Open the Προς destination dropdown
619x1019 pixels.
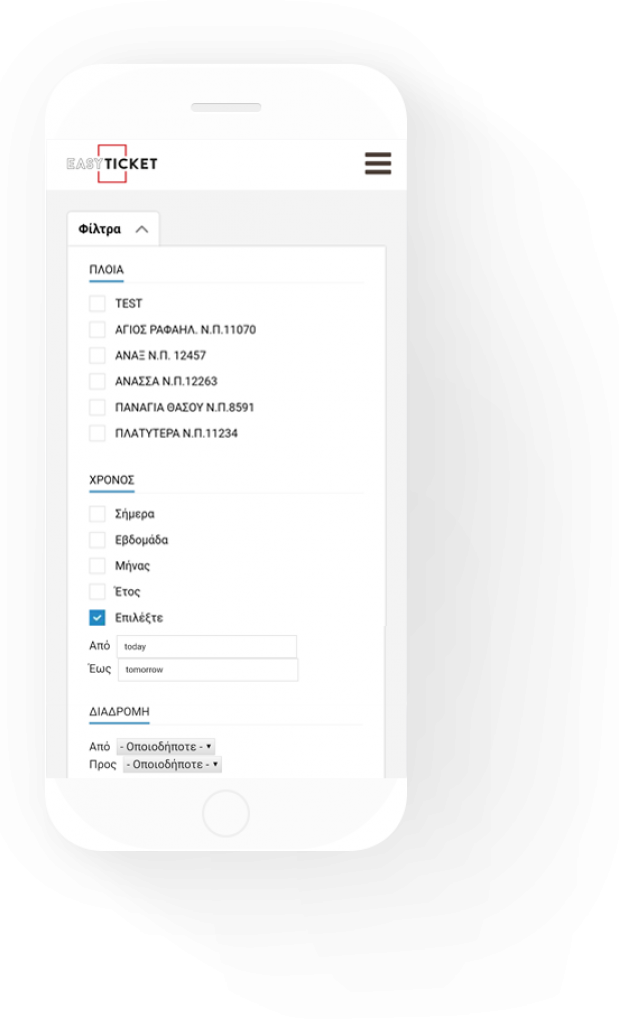coord(172,764)
